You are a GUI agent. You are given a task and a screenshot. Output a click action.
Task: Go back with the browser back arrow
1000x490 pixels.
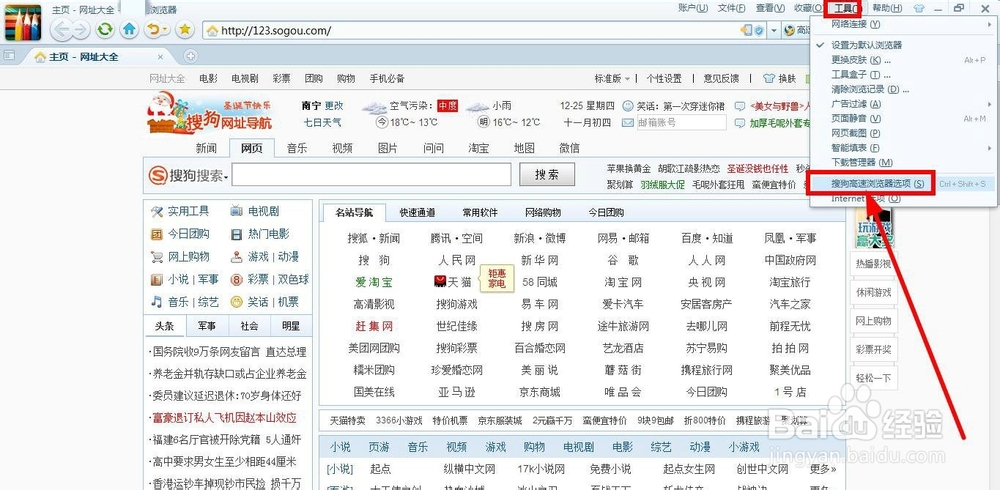click(x=61, y=29)
